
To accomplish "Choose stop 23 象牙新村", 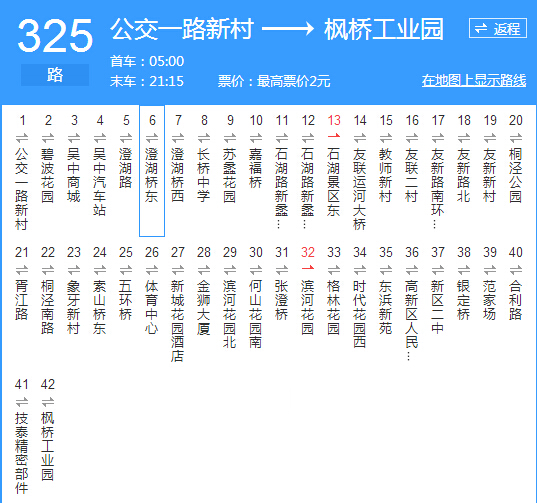I will 74,307.
